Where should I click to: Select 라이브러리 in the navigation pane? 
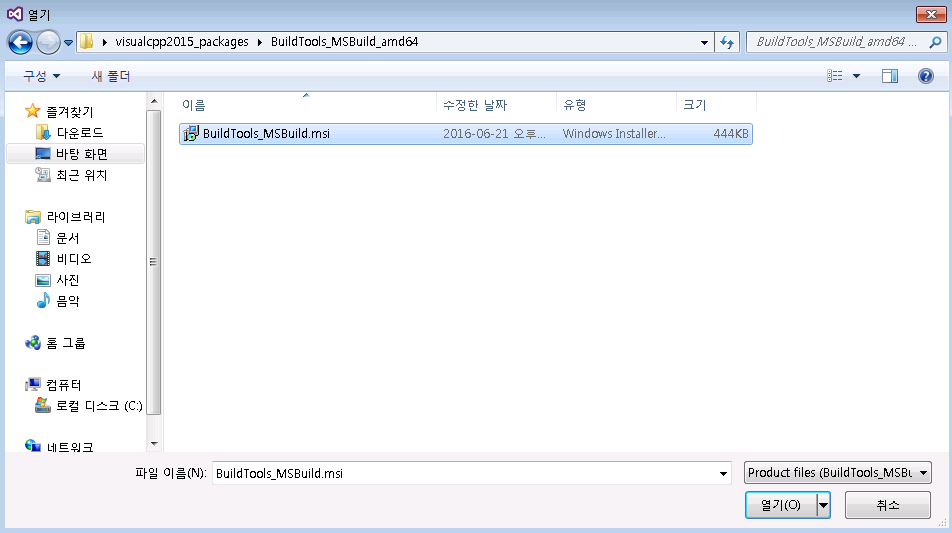tap(76, 217)
